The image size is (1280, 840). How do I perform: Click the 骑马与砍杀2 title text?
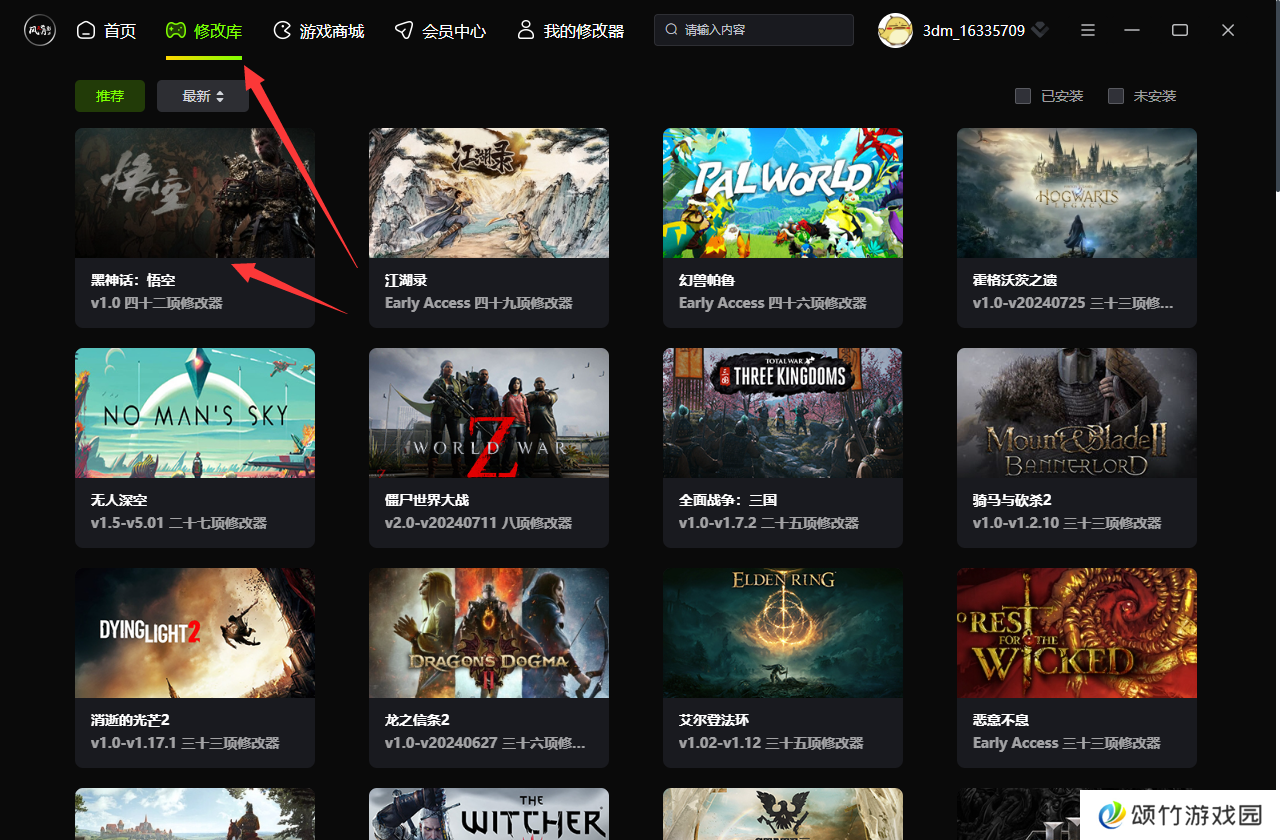pyautogui.click(x=1012, y=500)
